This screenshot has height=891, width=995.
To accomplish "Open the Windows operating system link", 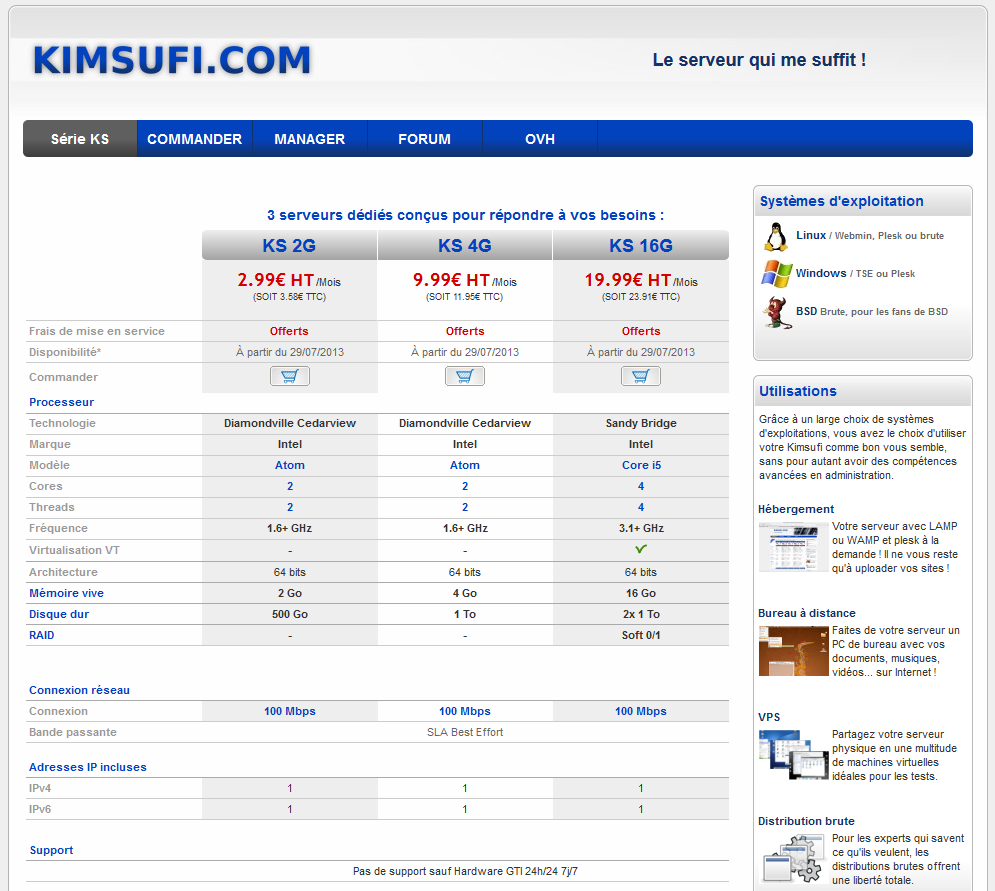I will point(821,273).
